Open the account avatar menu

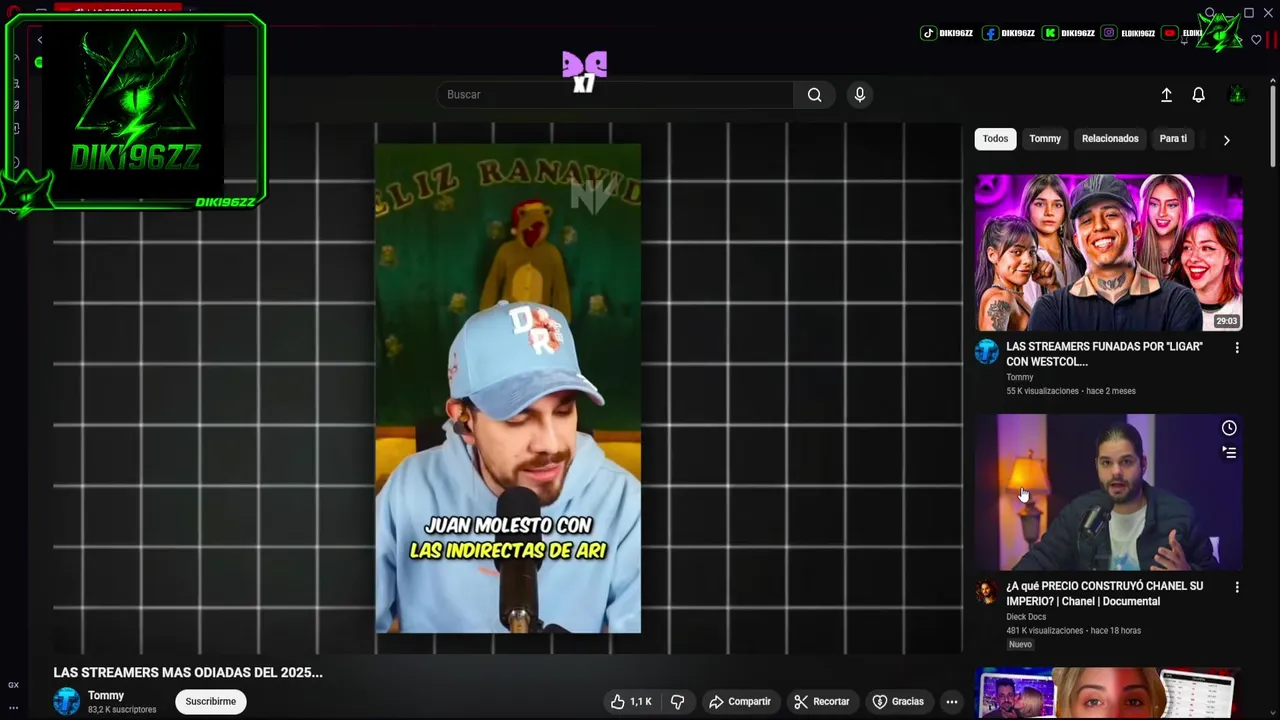pos(1237,95)
